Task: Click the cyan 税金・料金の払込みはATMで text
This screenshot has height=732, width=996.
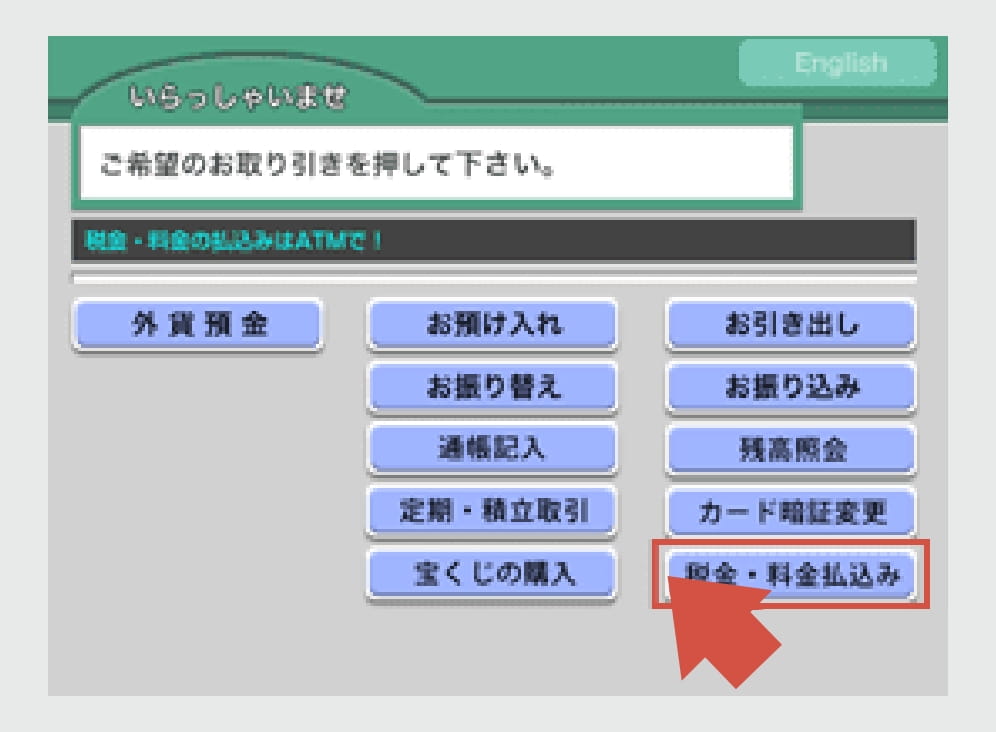Action: pyautogui.click(x=235, y=241)
